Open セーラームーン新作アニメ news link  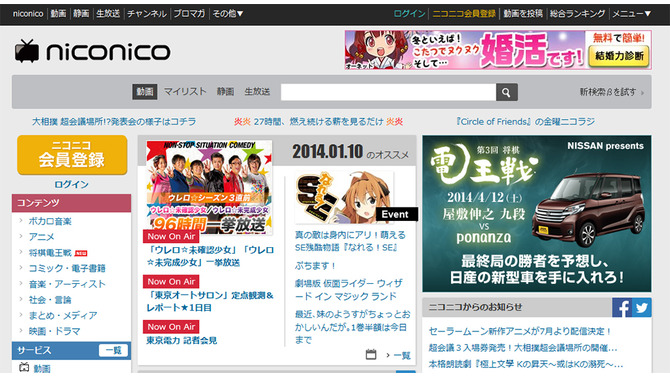tap(520, 332)
